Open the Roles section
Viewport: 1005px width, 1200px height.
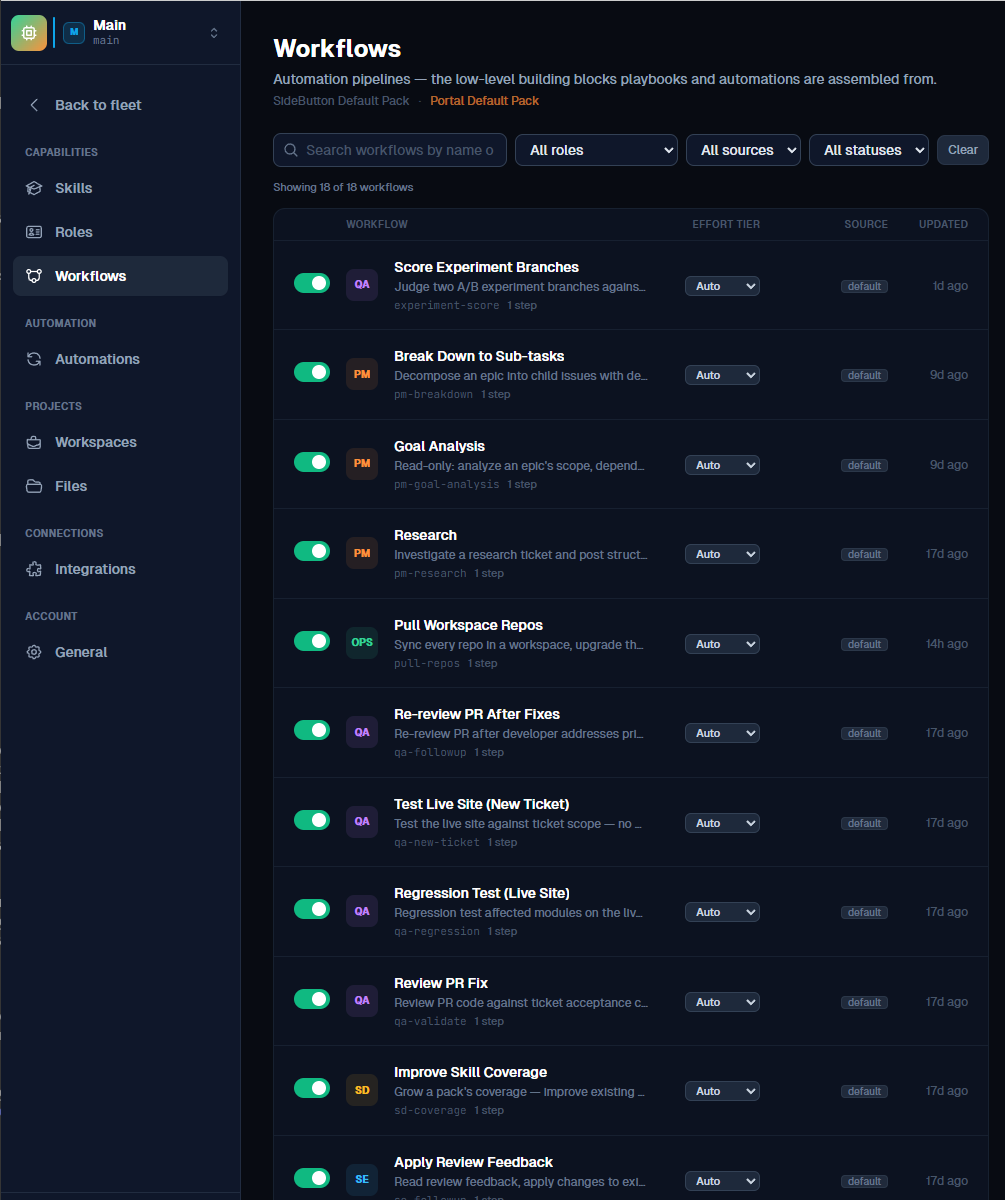120,232
